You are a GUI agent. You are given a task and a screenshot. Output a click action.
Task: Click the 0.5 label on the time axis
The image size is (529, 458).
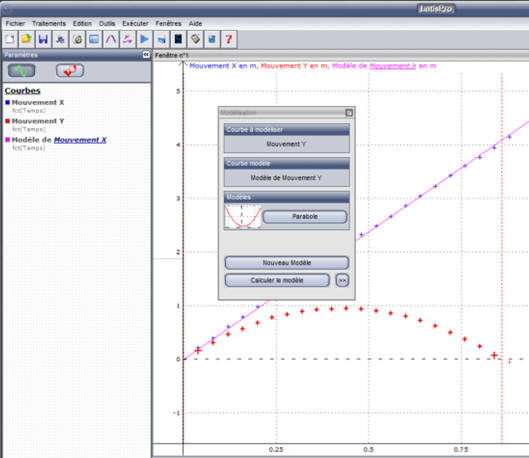point(368,450)
